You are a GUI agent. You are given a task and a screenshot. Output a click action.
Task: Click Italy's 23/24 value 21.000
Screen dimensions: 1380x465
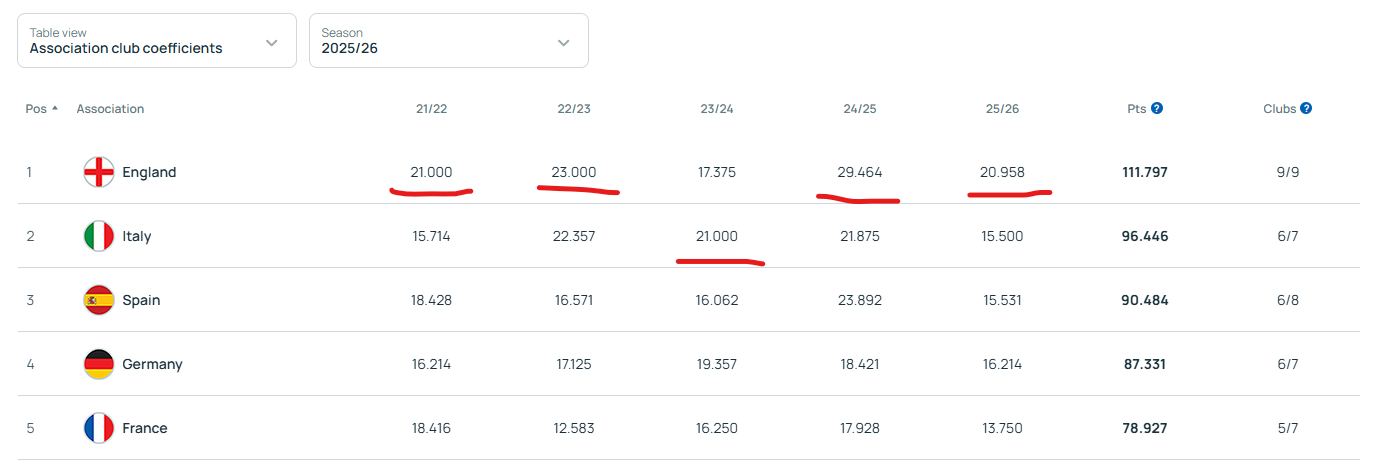pyautogui.click(x=717, y=236)
